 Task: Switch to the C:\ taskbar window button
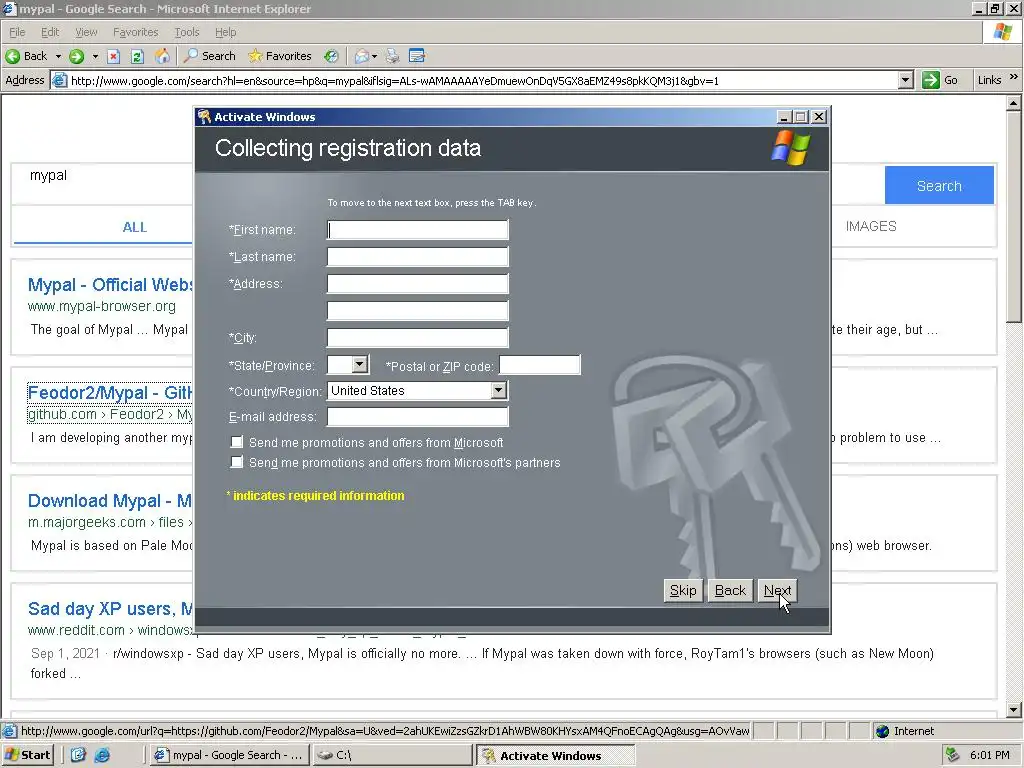click(x=392, y=755)
